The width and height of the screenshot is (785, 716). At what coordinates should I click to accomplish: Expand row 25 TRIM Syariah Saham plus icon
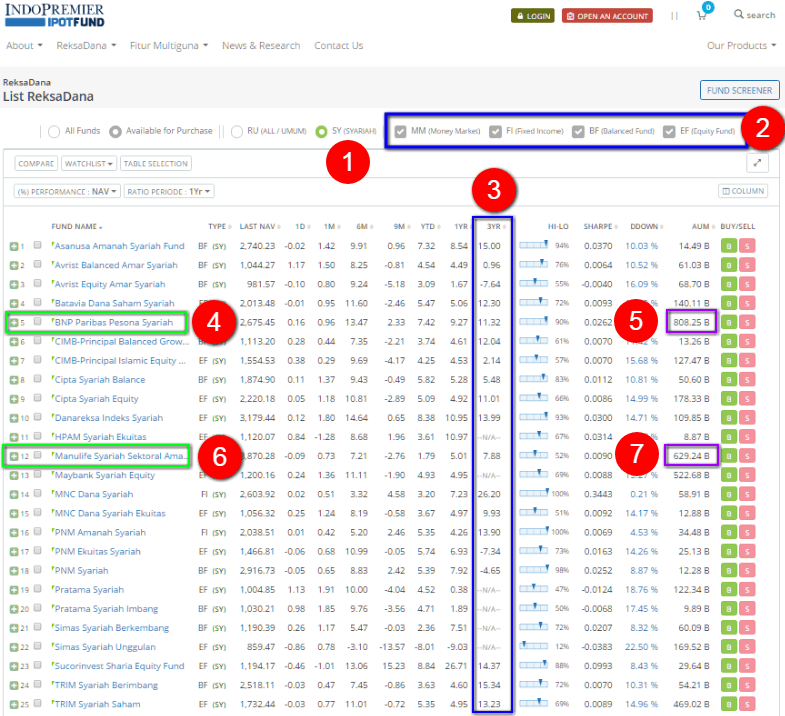14,704
